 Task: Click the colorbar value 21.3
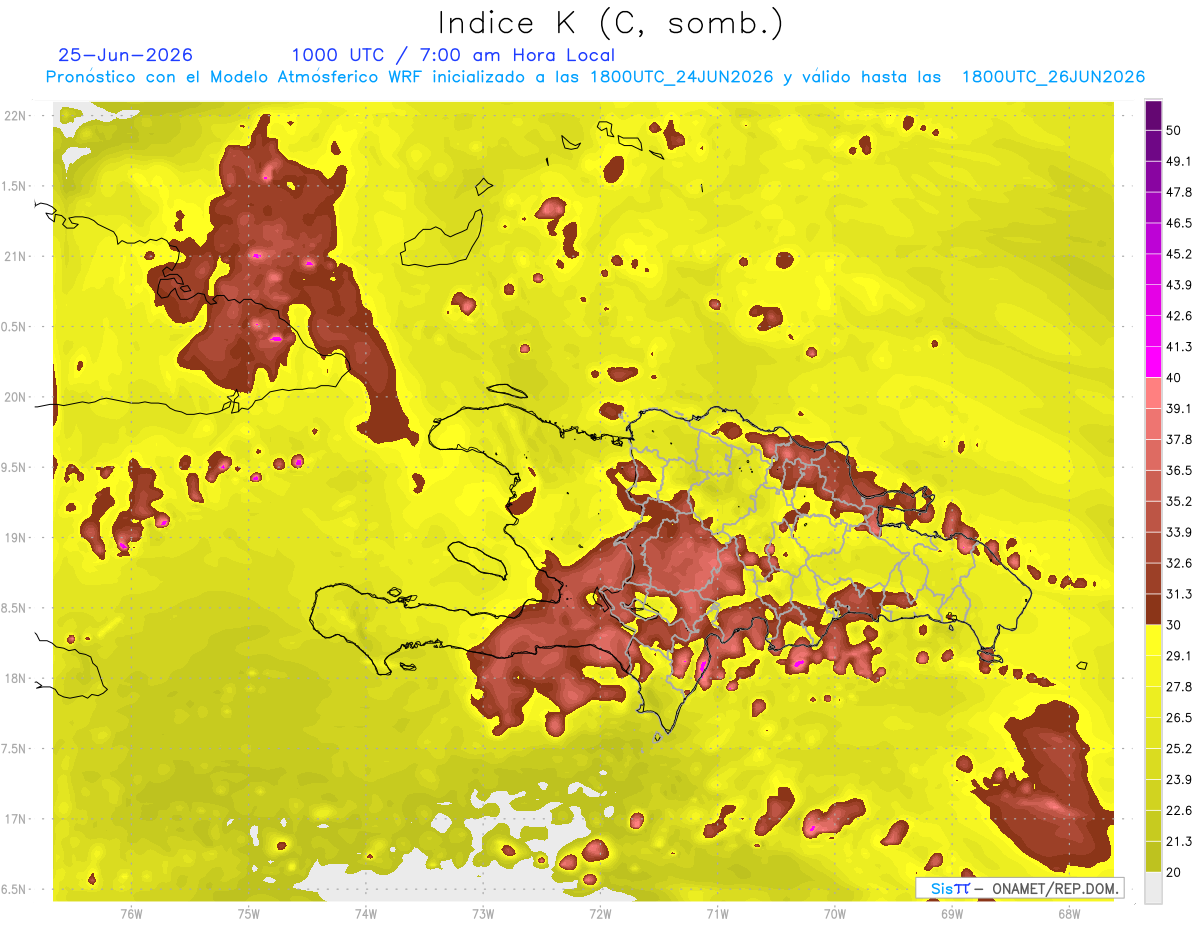pyautogui.click(x=1179, y=841)
